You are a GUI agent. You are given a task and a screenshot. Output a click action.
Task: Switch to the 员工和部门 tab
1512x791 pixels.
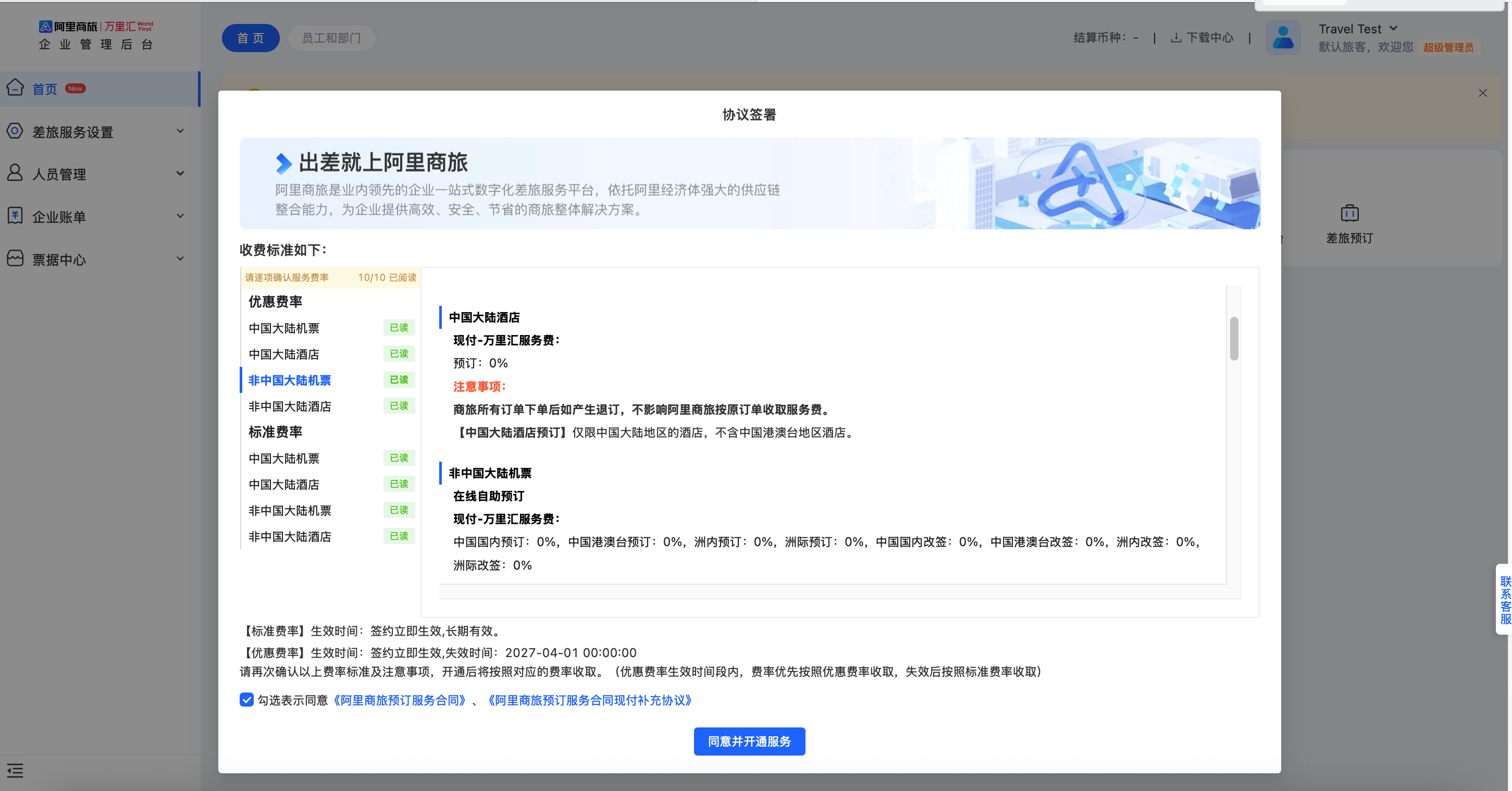coord(331,38)
